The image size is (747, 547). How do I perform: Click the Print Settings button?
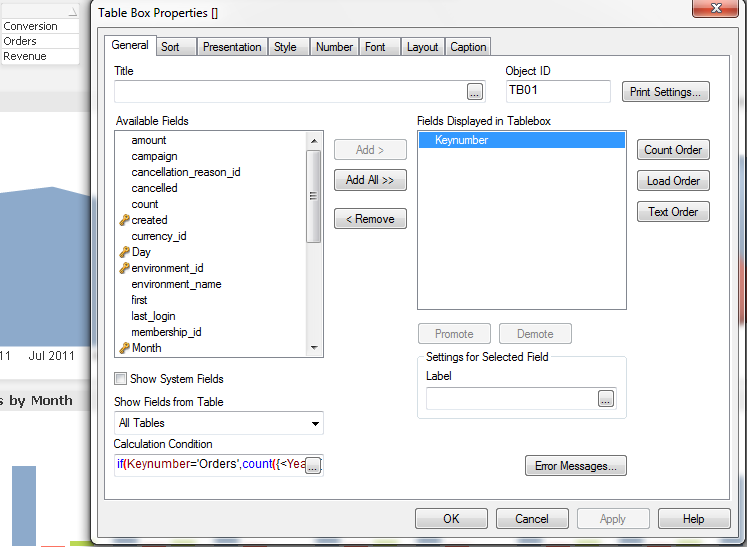(666, 92)
